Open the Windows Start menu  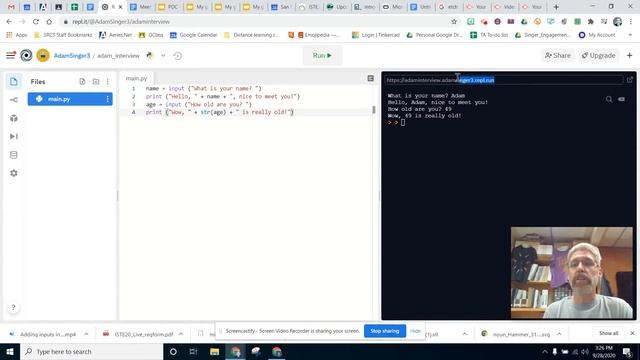tap(10, 351)
